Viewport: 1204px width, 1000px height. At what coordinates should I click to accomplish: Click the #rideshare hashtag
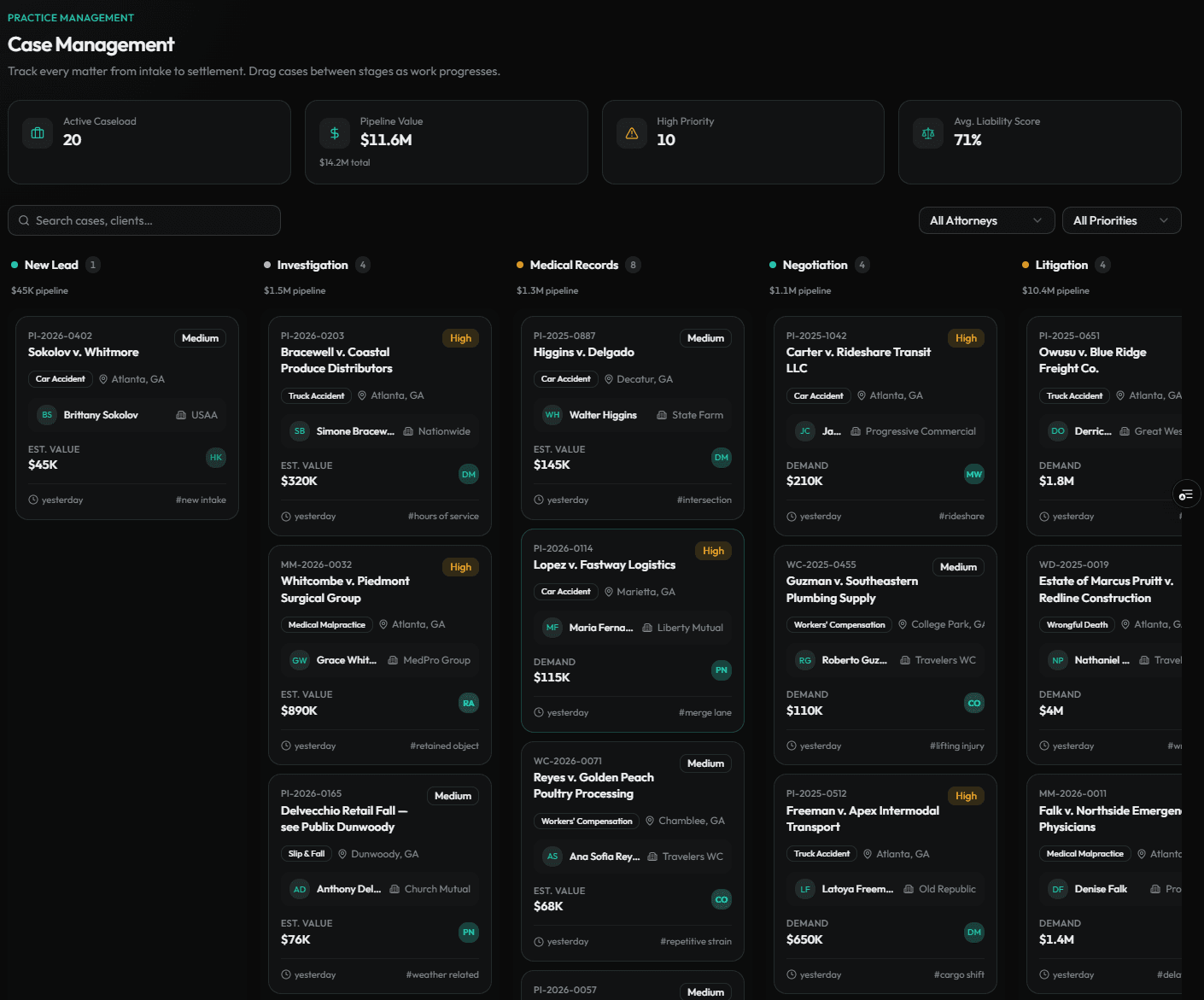tap(961, 516)
